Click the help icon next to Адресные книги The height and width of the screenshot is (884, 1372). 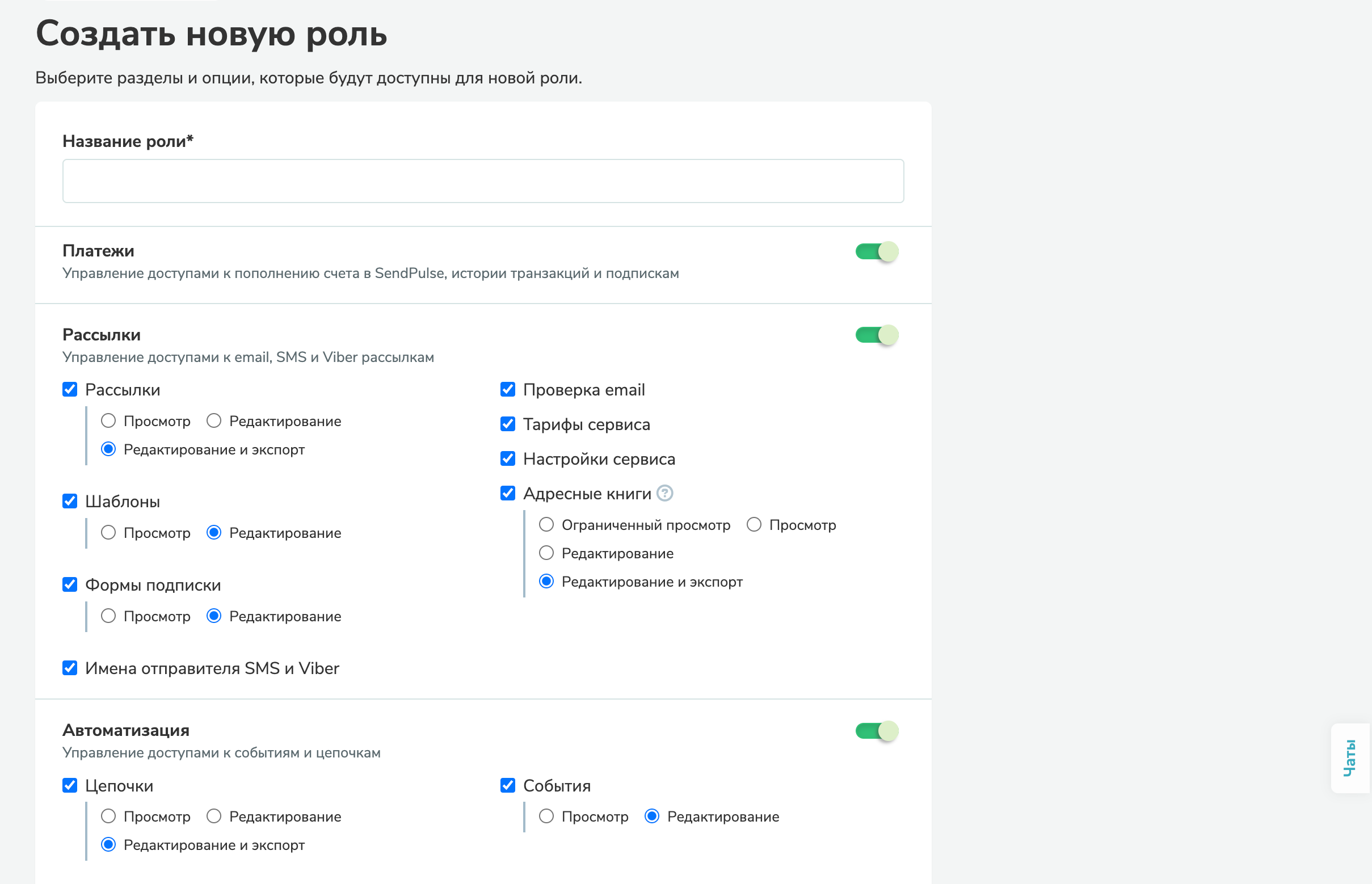coord(664,493)
